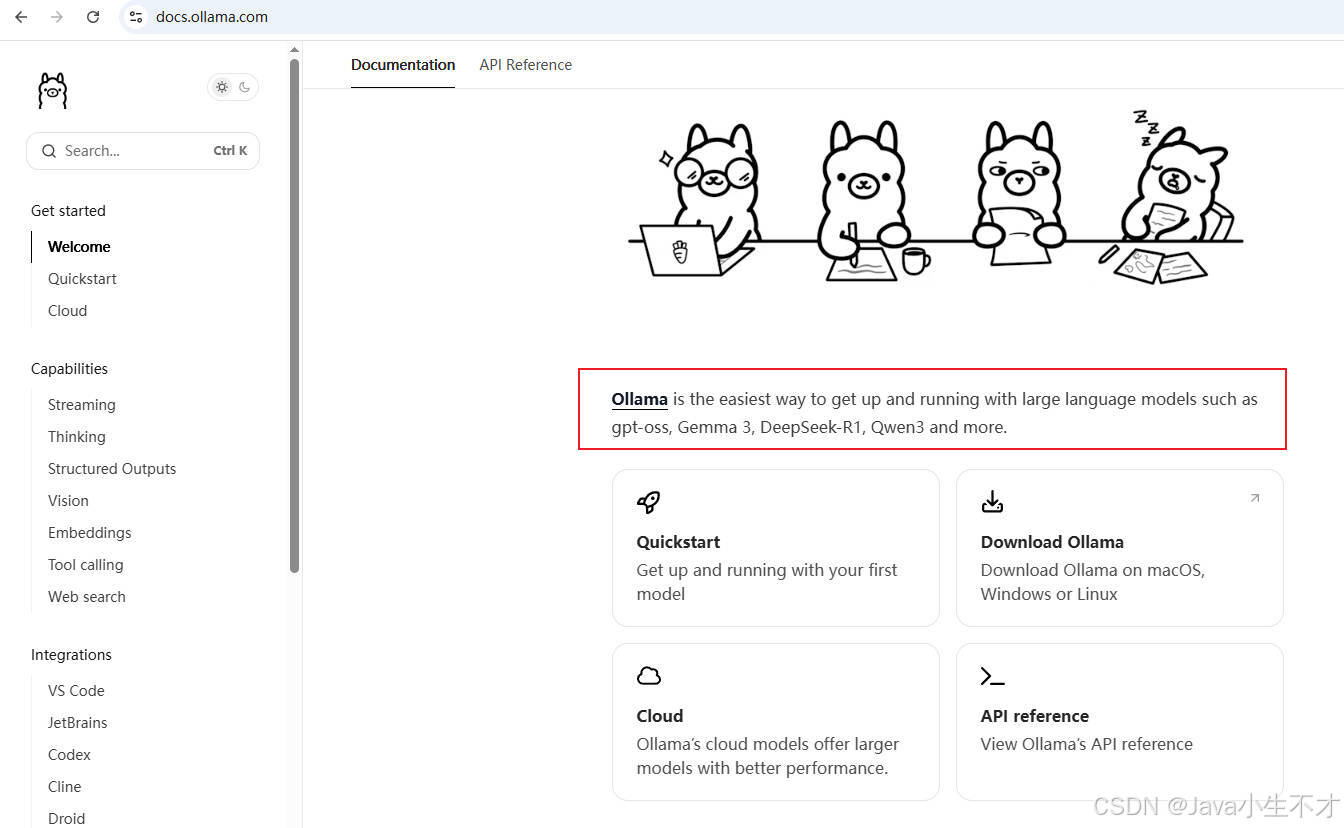Reload the page with refresh icon

pos(93,17)
